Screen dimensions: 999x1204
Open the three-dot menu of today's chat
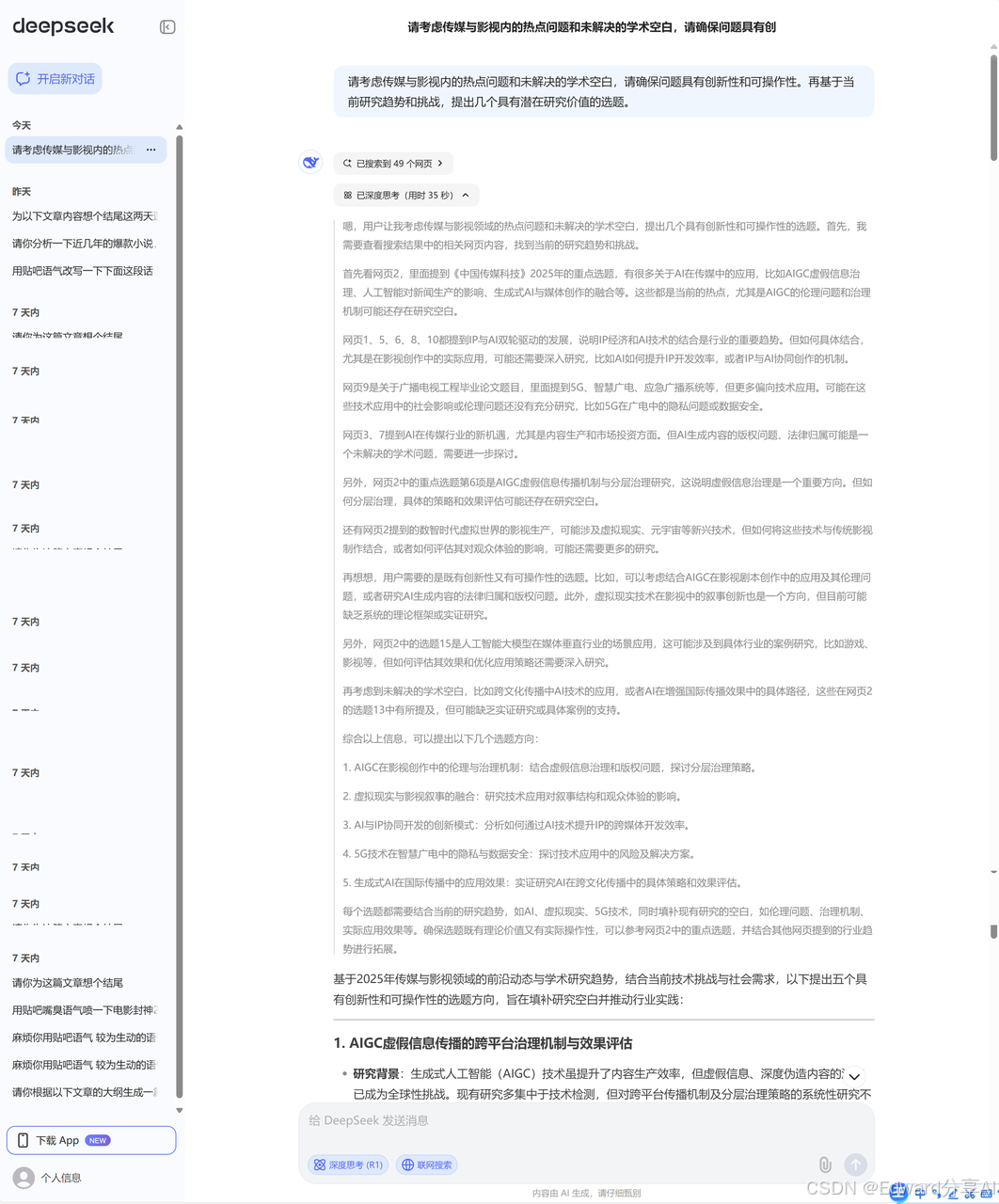[151, 150]
